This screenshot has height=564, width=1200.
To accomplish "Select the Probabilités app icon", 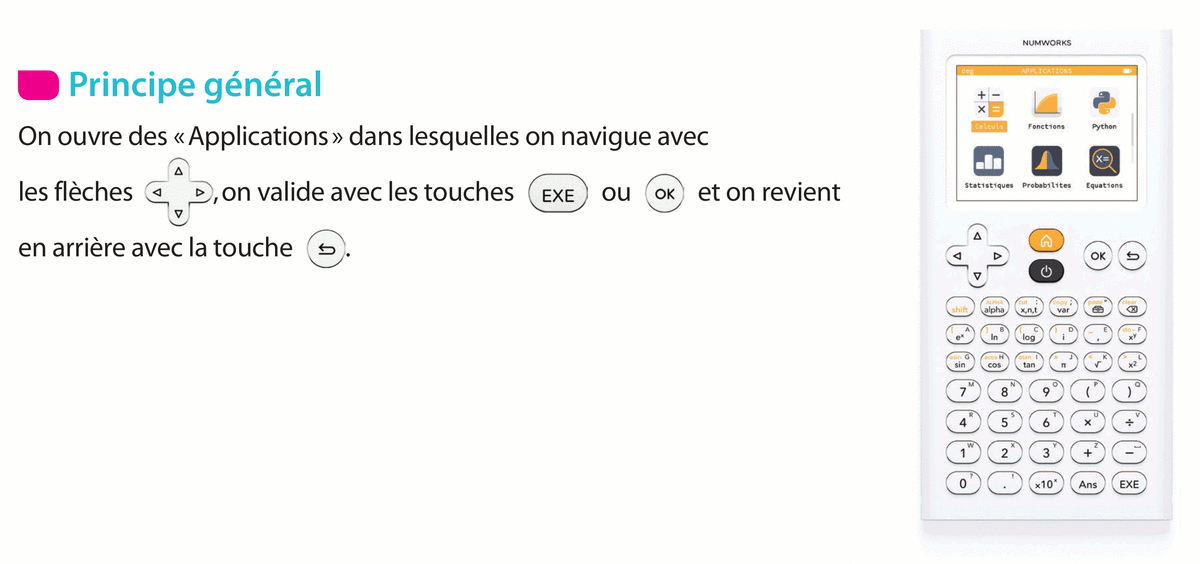I will (1046, 162).
